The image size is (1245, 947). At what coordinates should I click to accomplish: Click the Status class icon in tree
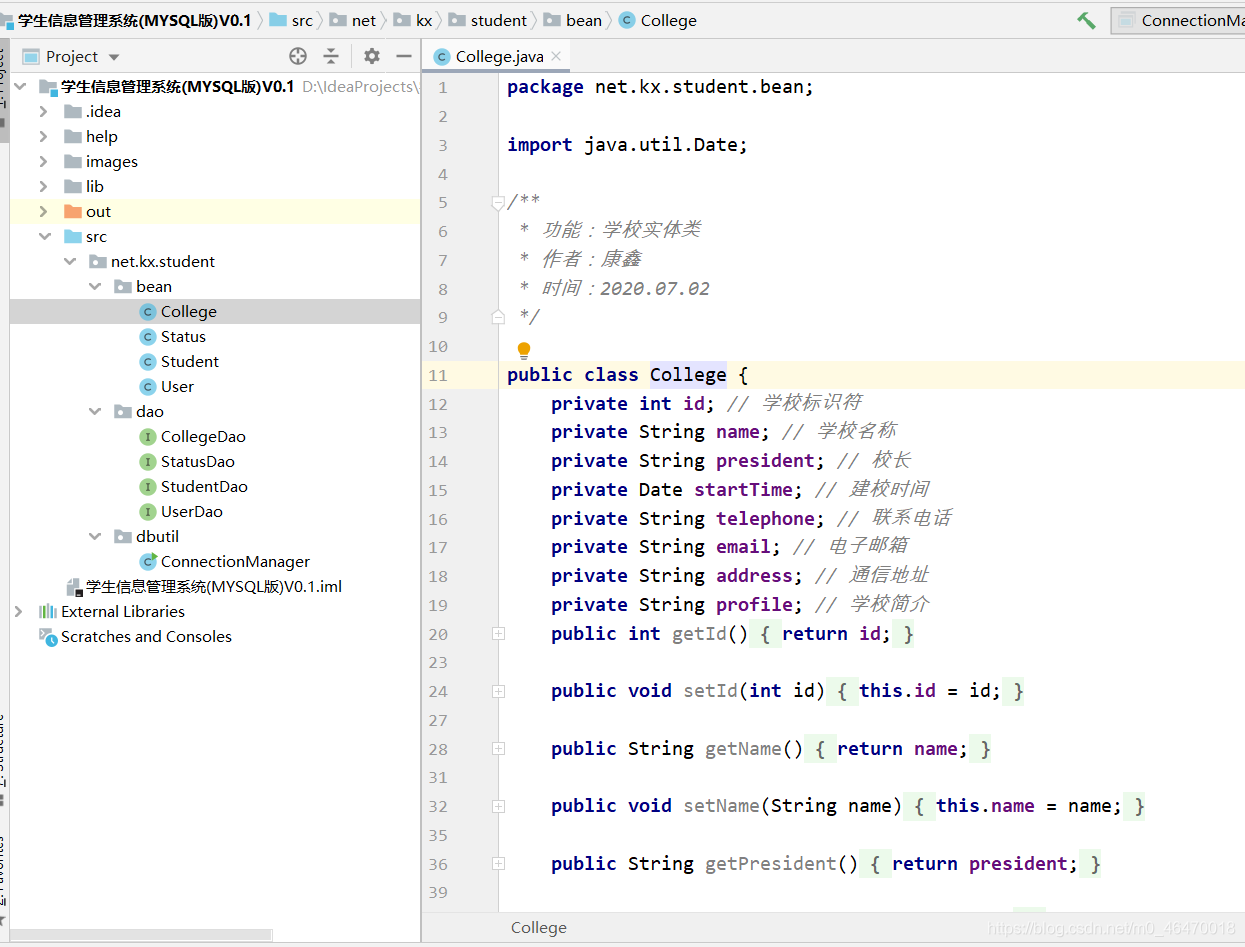[148, 336]
